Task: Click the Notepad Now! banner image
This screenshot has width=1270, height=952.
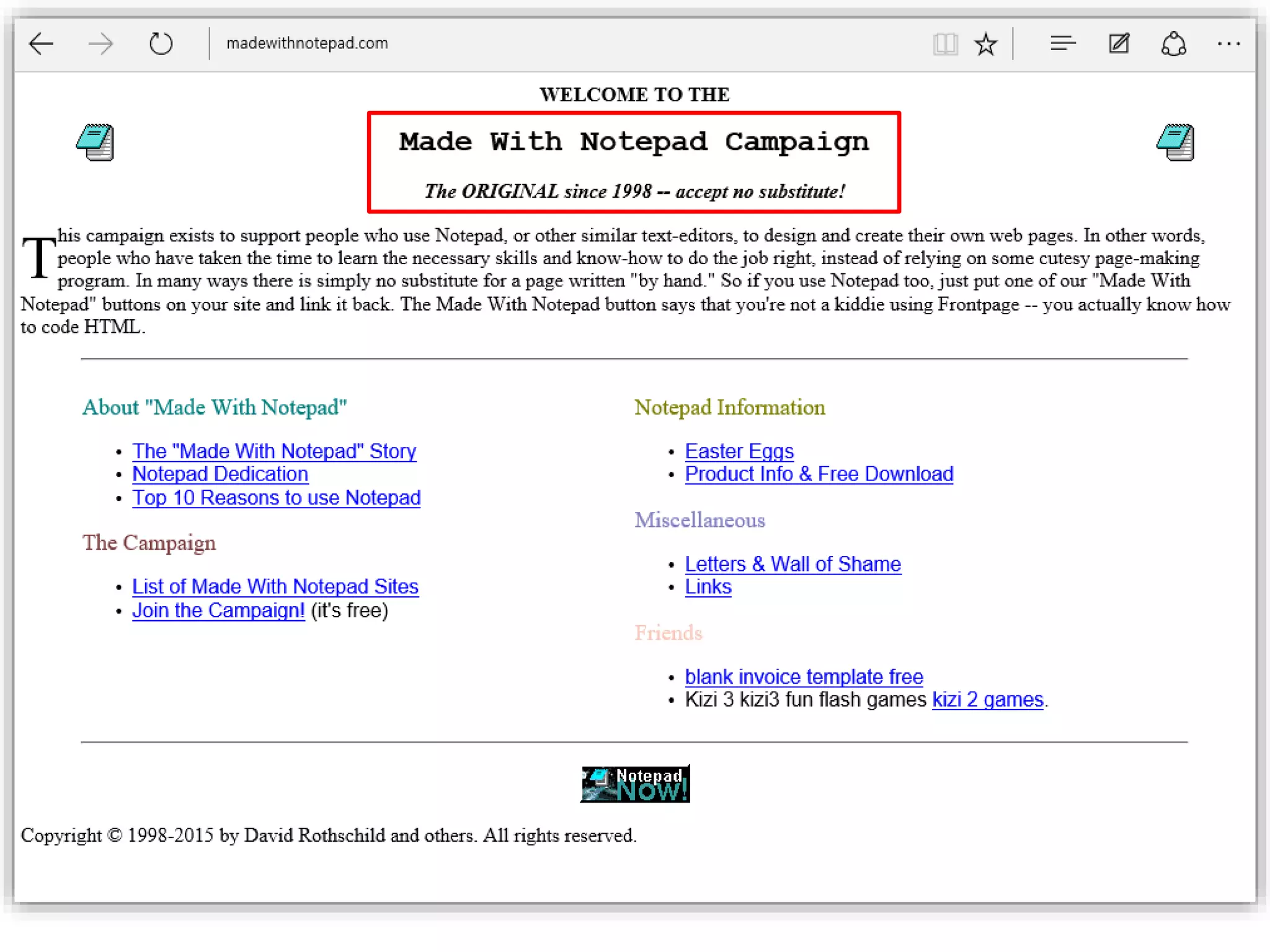Action: 635,783
